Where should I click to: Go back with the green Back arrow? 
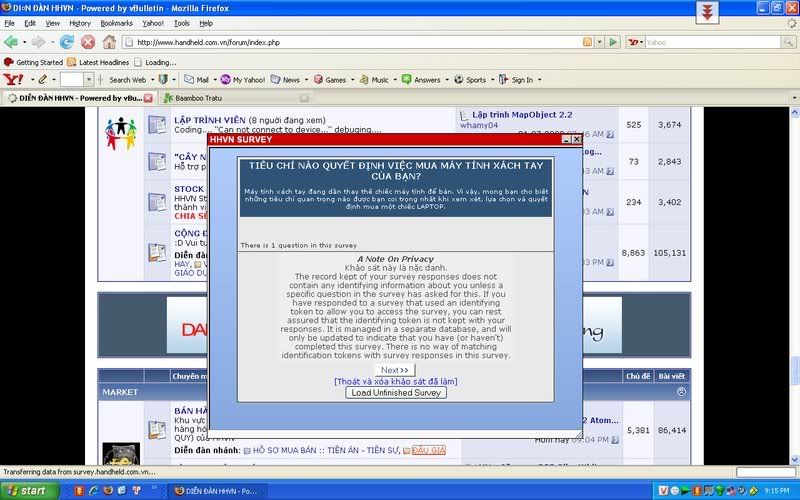[x=11, y=42]
